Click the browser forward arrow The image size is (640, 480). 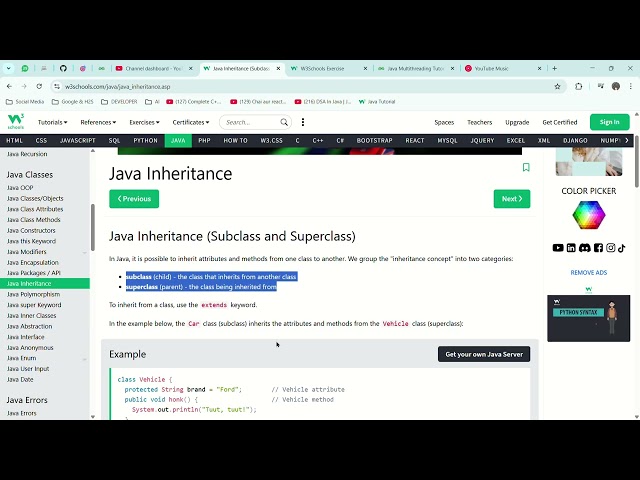[x=24, y=86]
